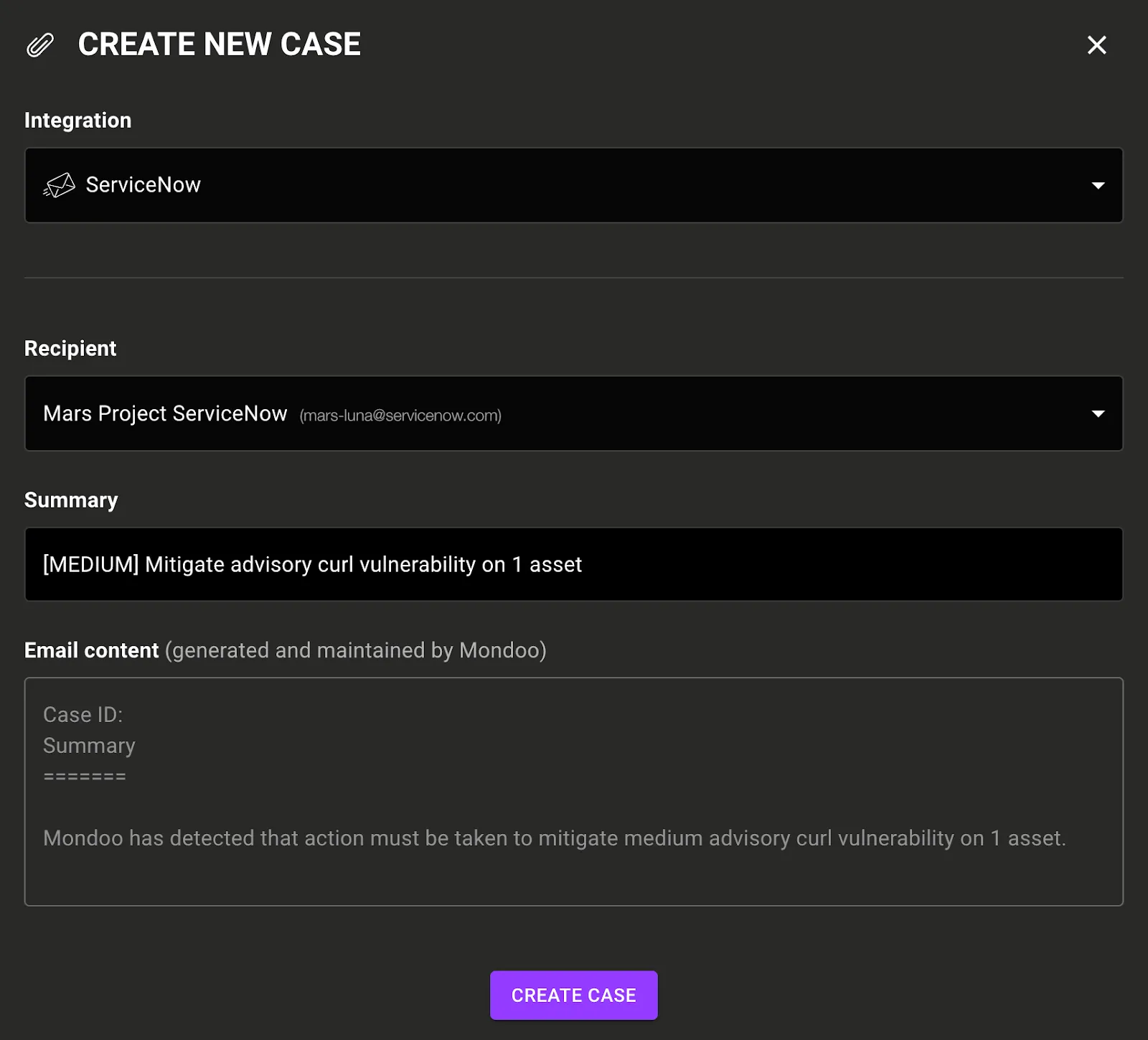
Task: Click the 'Create New Case' heading
Action: (x=219, y=44)
